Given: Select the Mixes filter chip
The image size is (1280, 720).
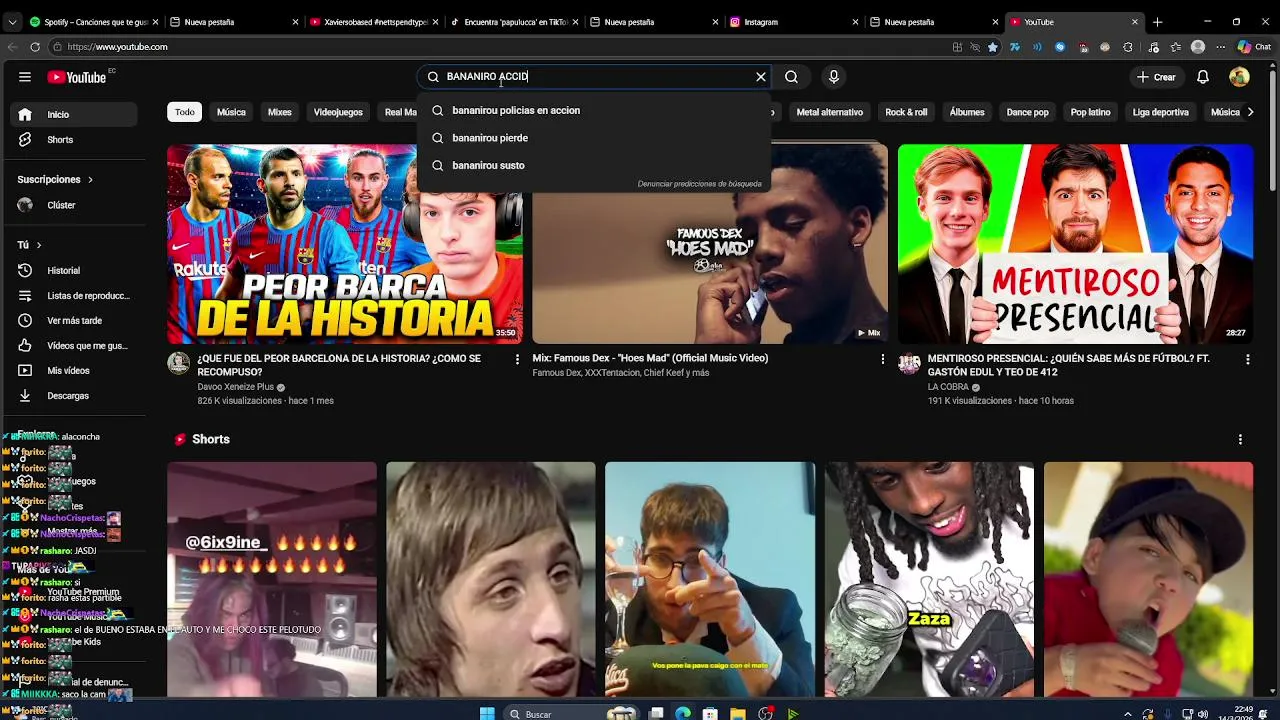Looking at the screenshot, I should [280, 112].
